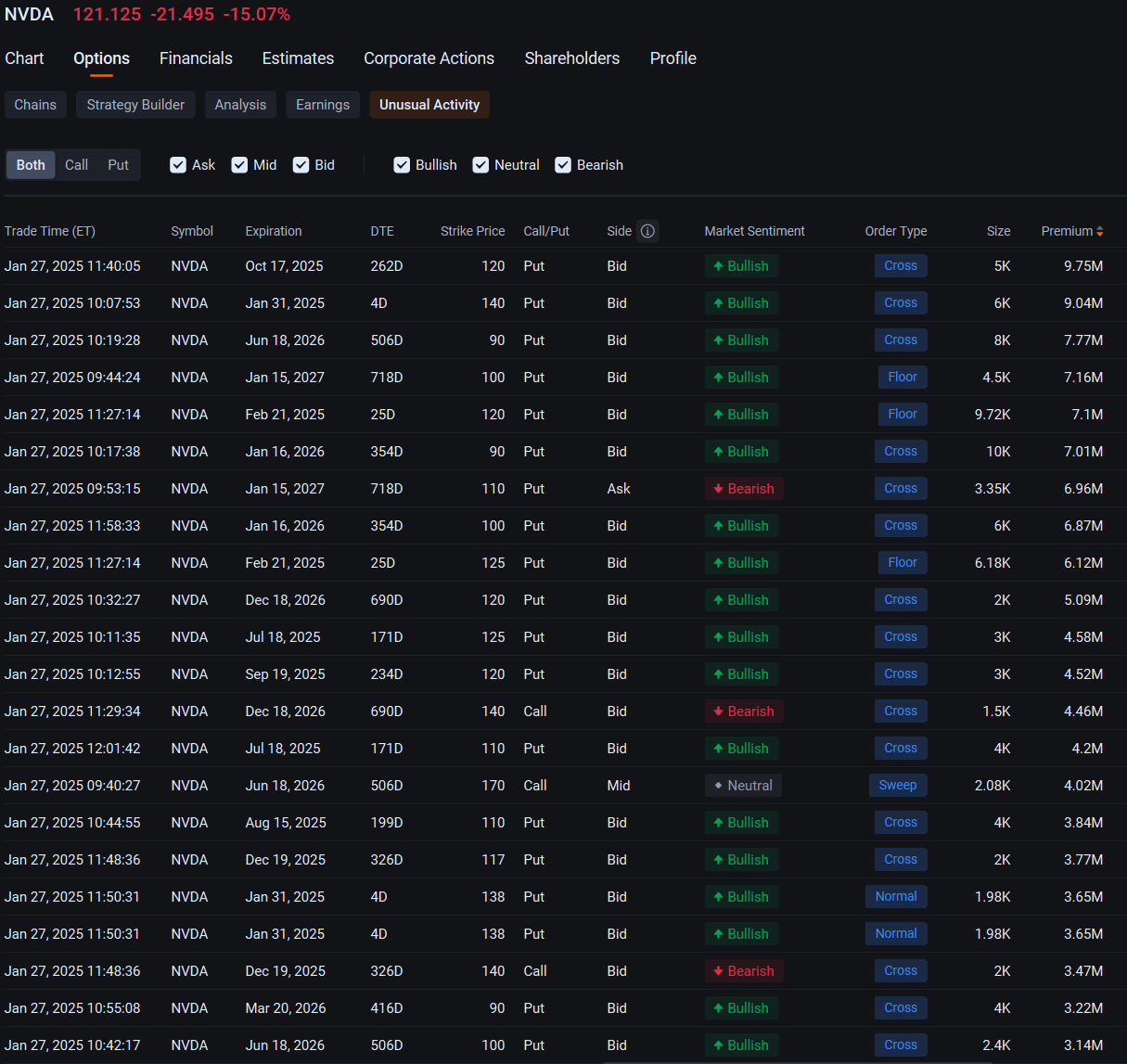The width and height of the screenshot is (1127, 1064).
Task: Uncheck the Neutral sentiment filter
Action: (480, 165)
